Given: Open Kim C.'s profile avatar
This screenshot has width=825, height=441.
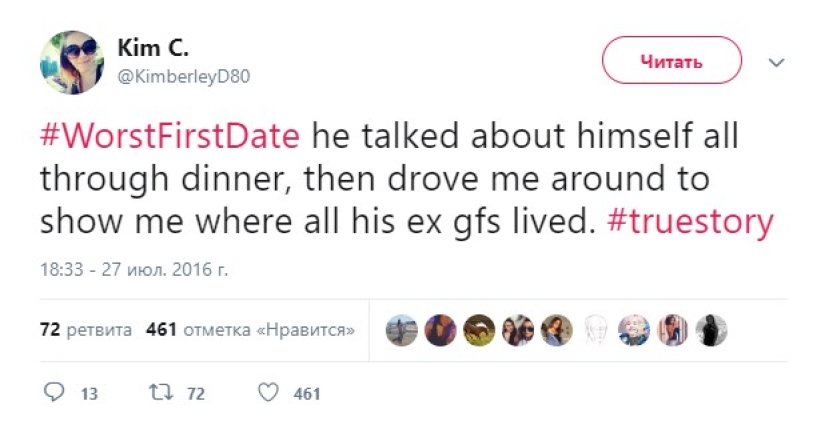Looking at the screenshot, I should pos(72,62).
